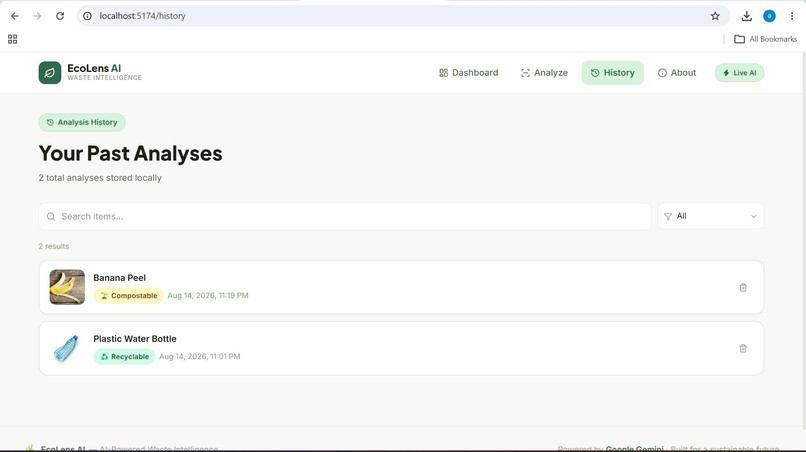Click the Aug 14, 2026, 11:19 PM timestamp
Screen dimensions: 806x452
(208, 296)
